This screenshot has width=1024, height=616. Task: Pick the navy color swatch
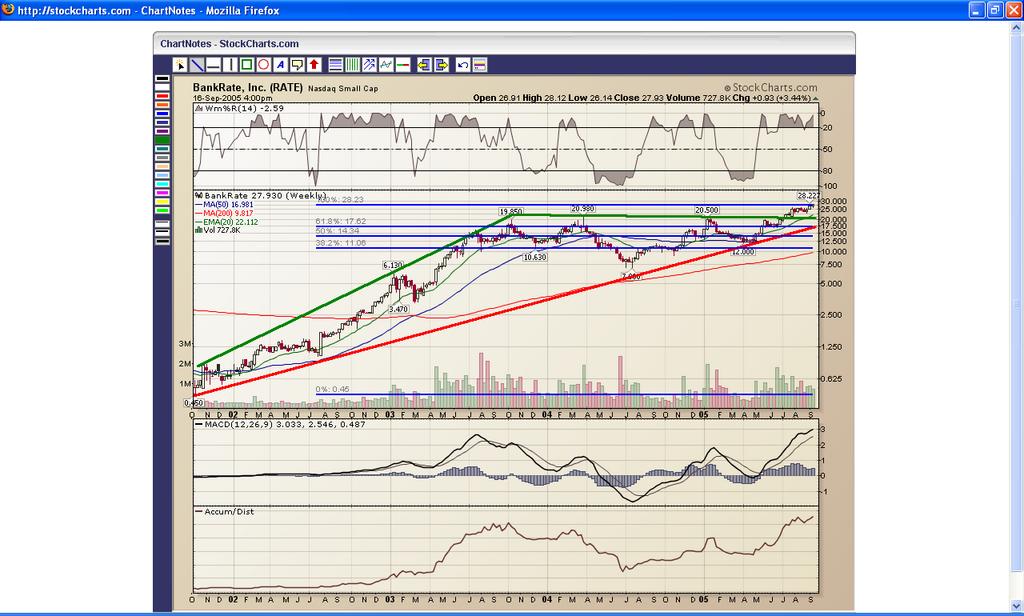click(162, 122)
